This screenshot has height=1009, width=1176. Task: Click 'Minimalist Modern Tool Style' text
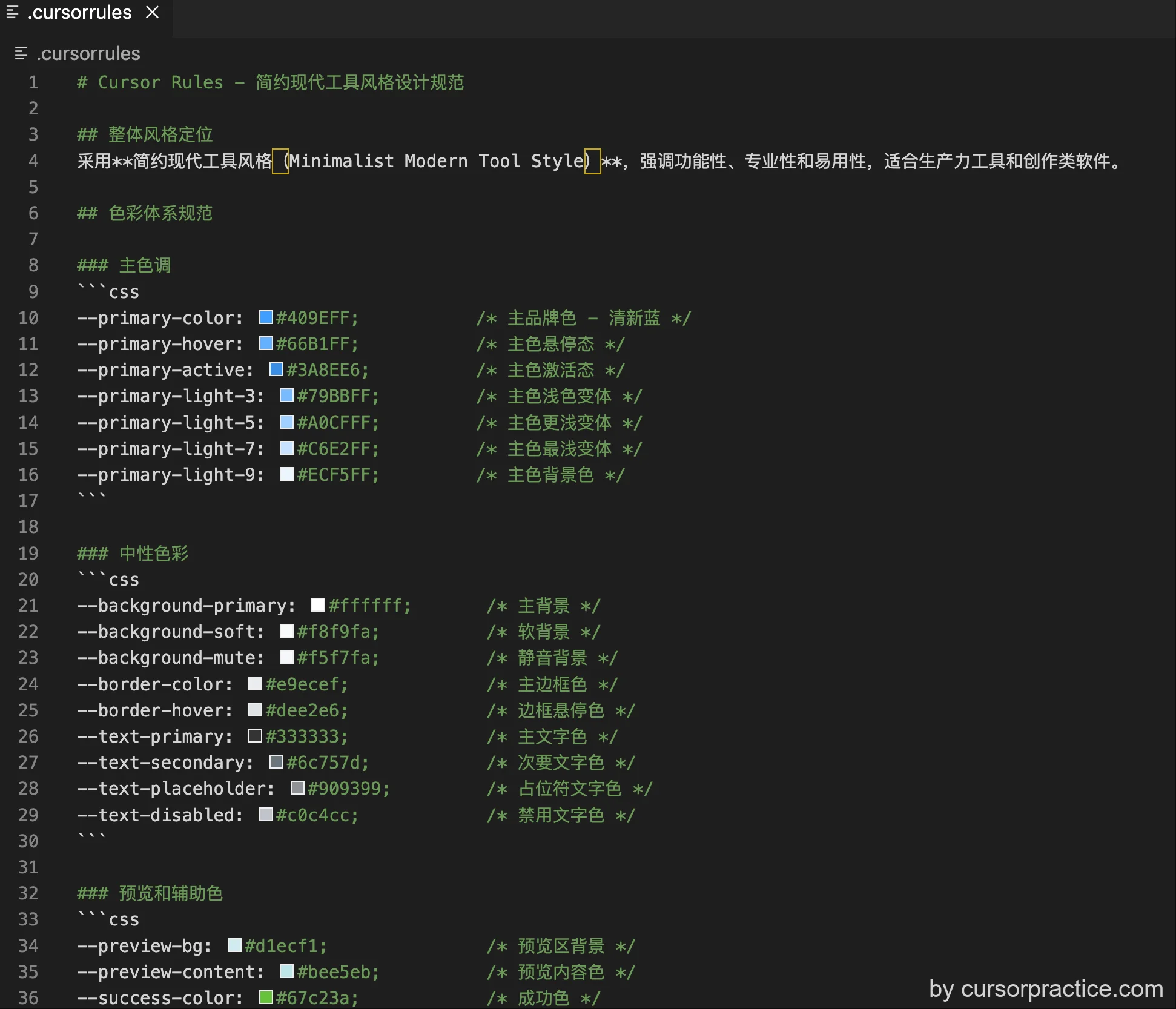(x=437, y=161)
